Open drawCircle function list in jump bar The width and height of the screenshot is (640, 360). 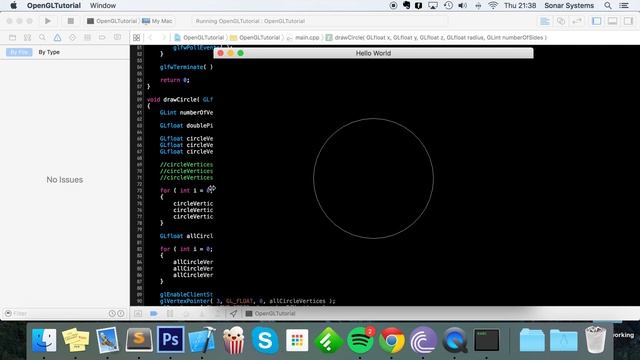436,38
